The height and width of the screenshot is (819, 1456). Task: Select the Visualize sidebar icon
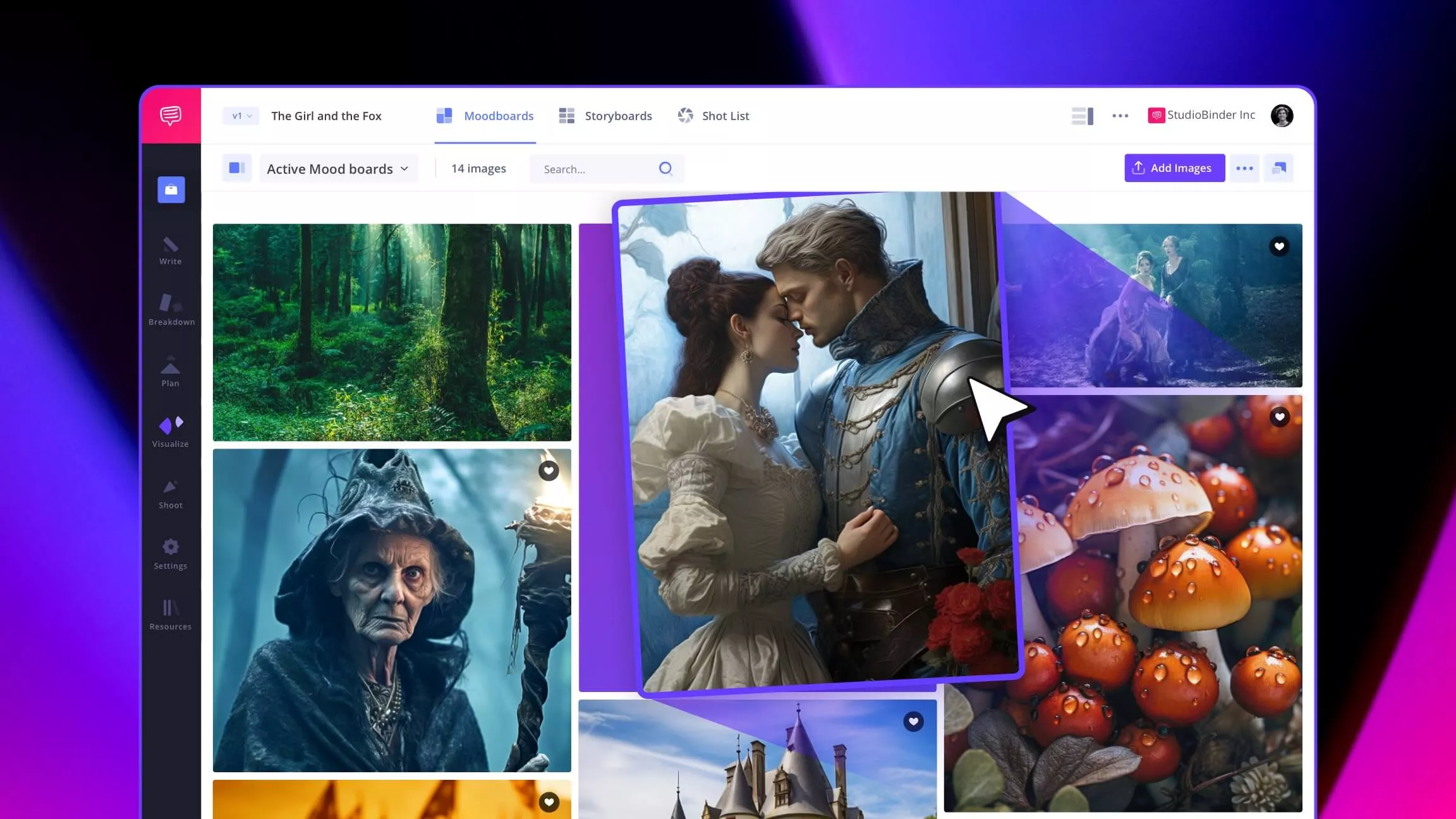click(171, 432)
